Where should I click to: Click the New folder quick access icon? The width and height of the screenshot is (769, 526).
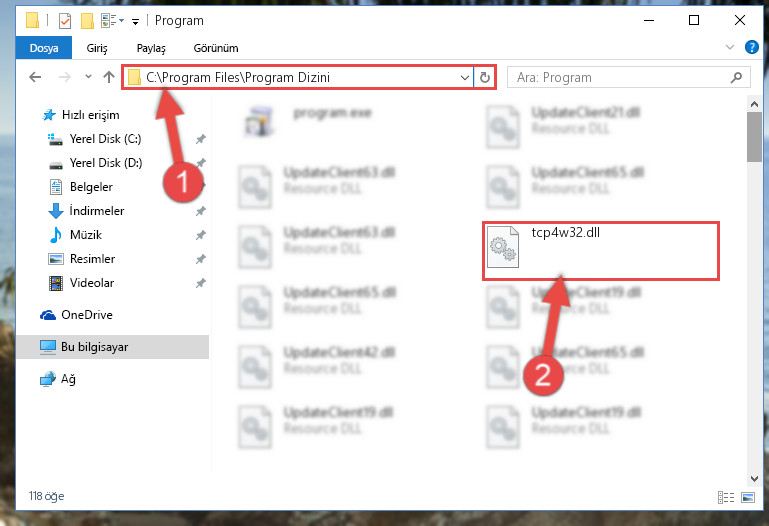coord(87,21)
